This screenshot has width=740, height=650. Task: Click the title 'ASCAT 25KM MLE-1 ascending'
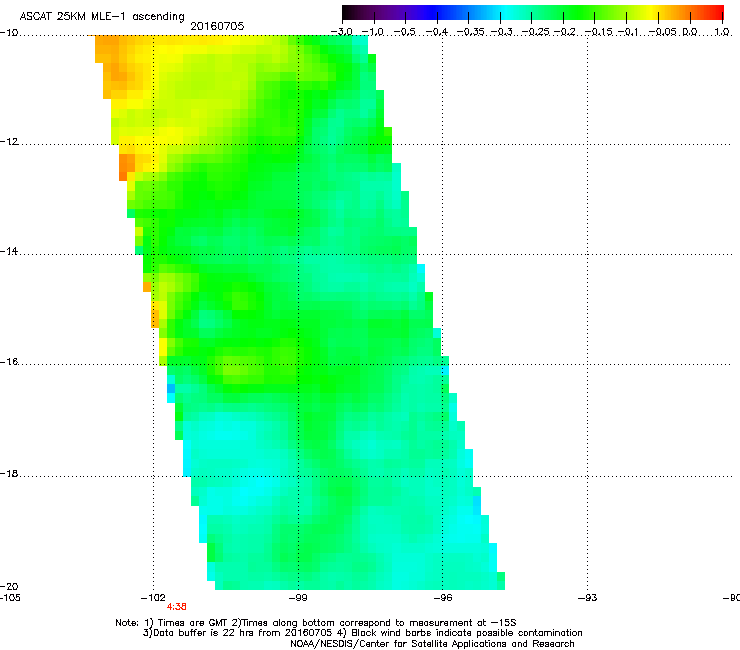coord(102,17)
